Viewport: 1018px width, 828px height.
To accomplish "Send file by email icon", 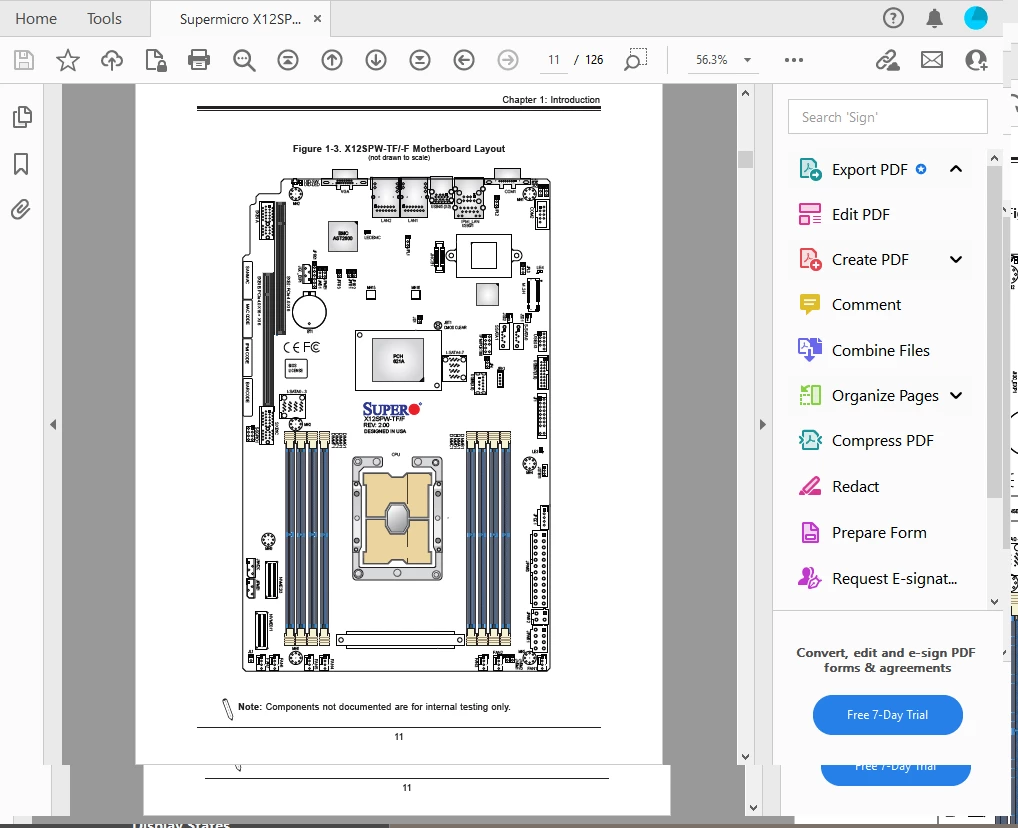I will 932,60.
